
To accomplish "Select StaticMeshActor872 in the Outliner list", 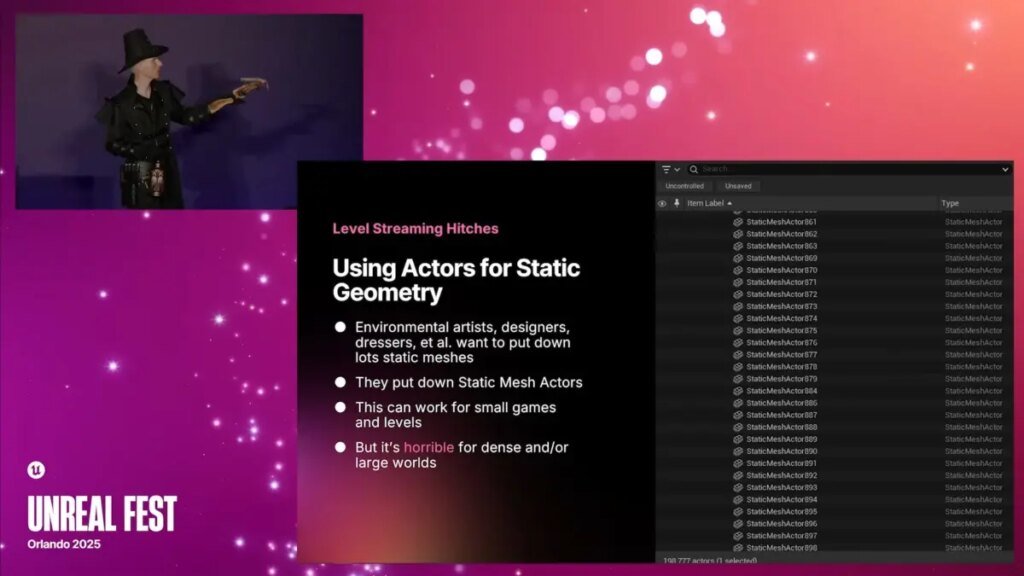I will (x=782, y=294).
